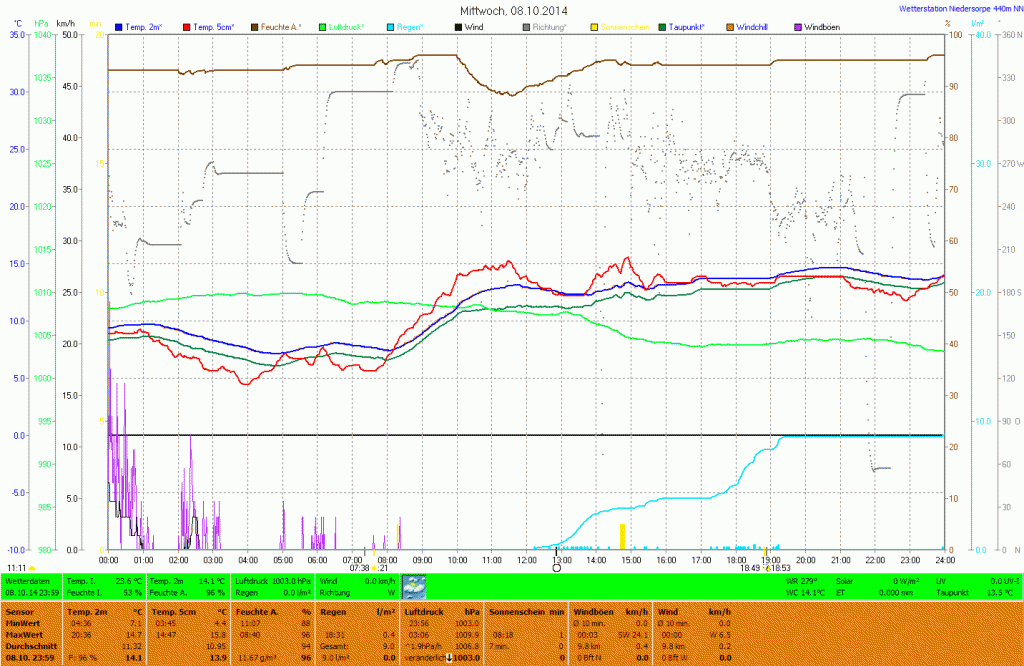
Task: Click the Wetterdaten date cell in green bar
Action: click(x=32, y=593)
